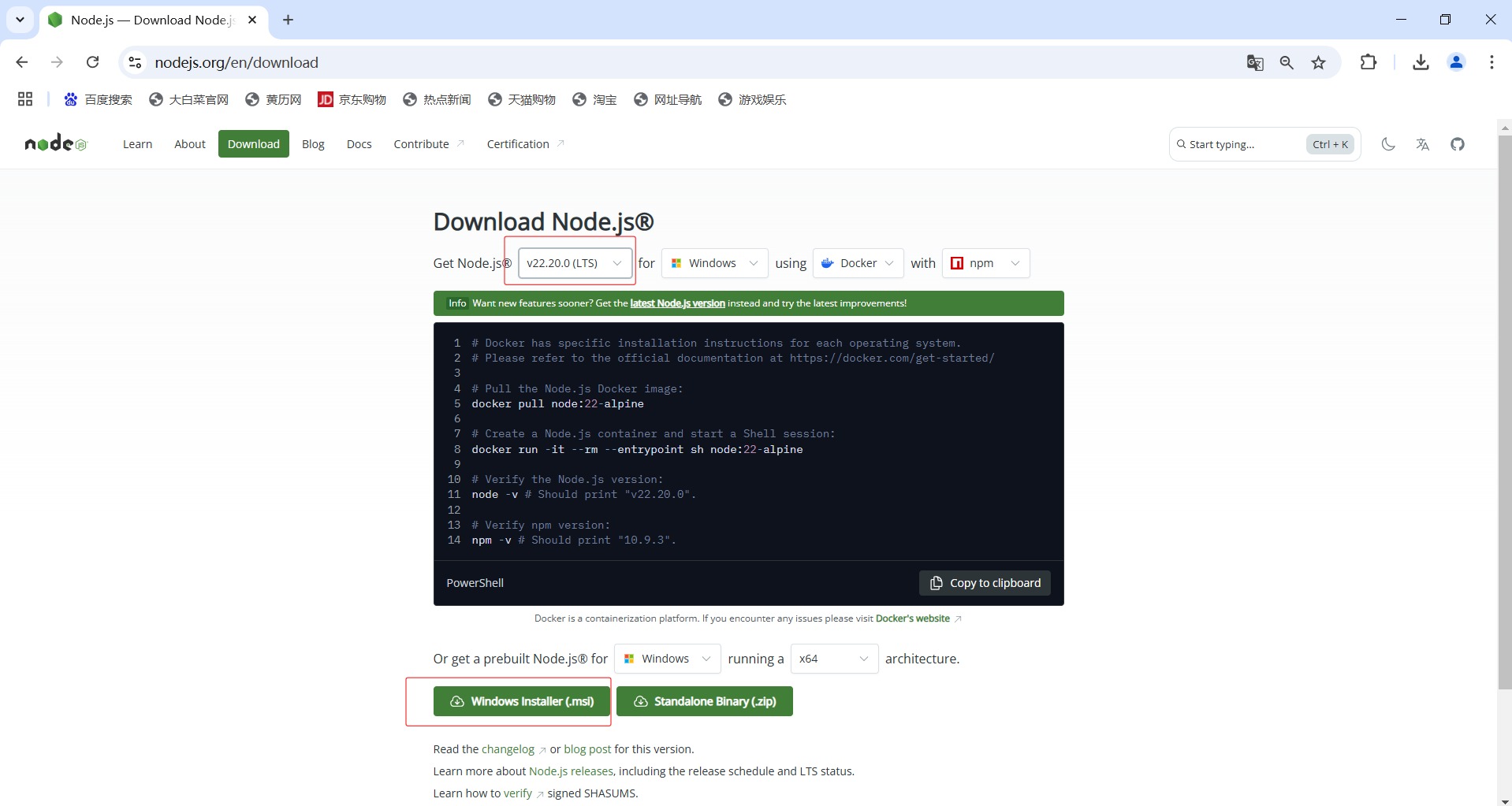Open the 网址导航 bookmark
The width and height of the screenshot is (1512, 806).
(x=668, y=99)
